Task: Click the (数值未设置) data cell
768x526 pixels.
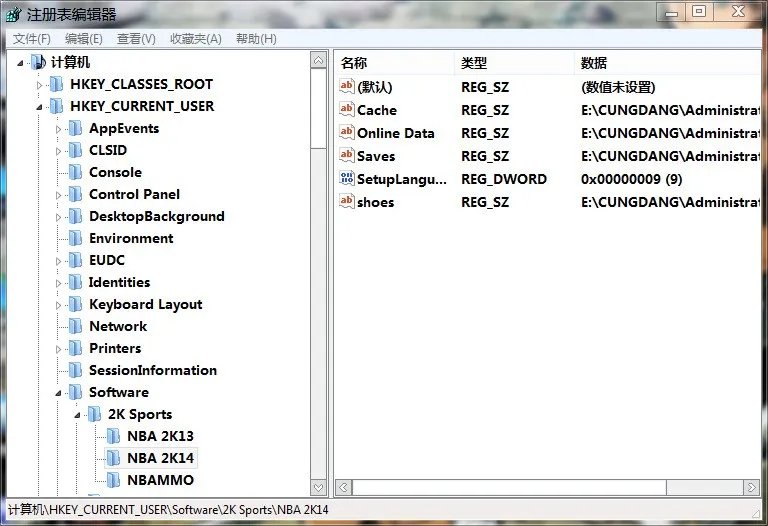Action: [618, 87]
